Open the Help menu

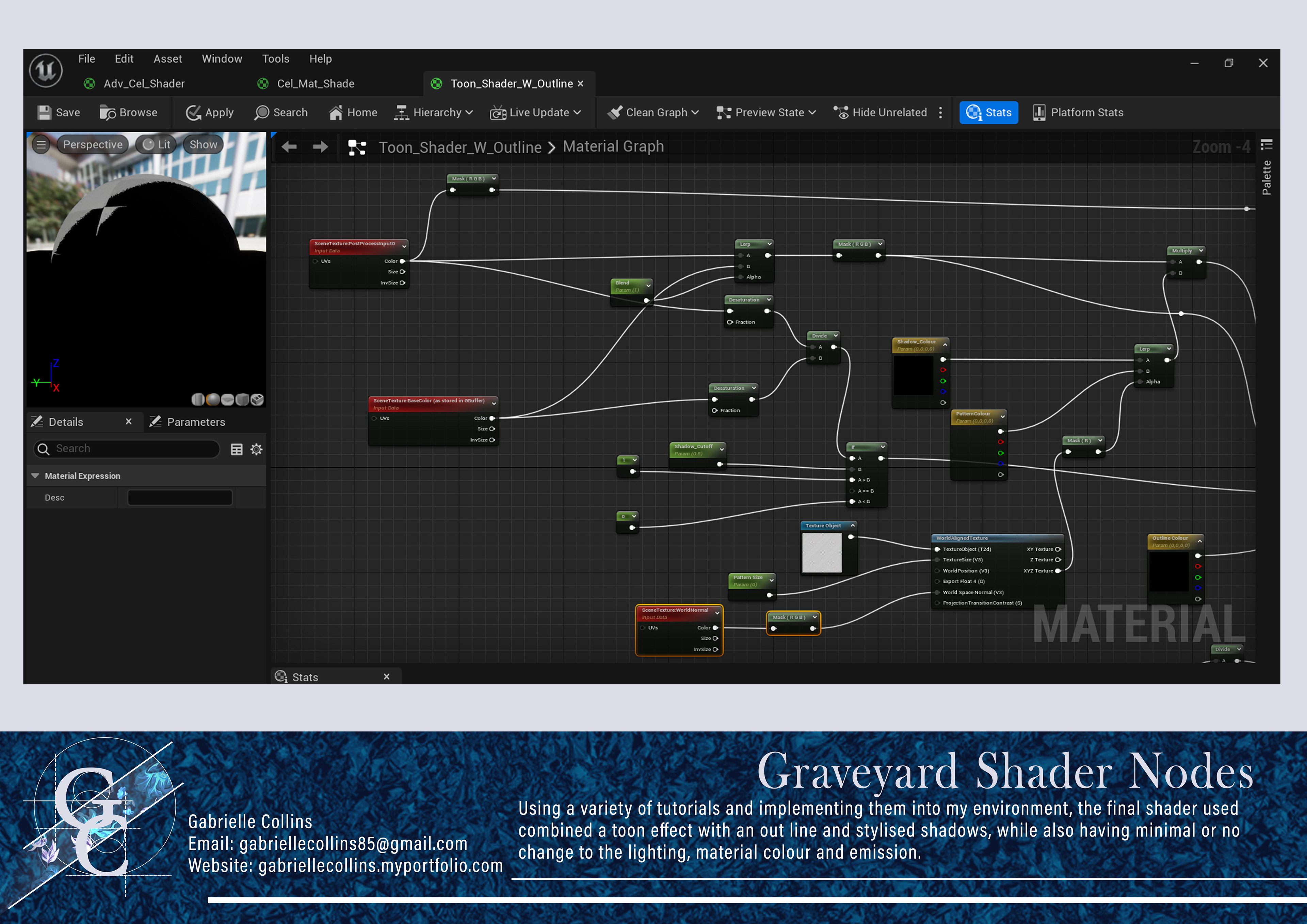(x=321, y=59)
